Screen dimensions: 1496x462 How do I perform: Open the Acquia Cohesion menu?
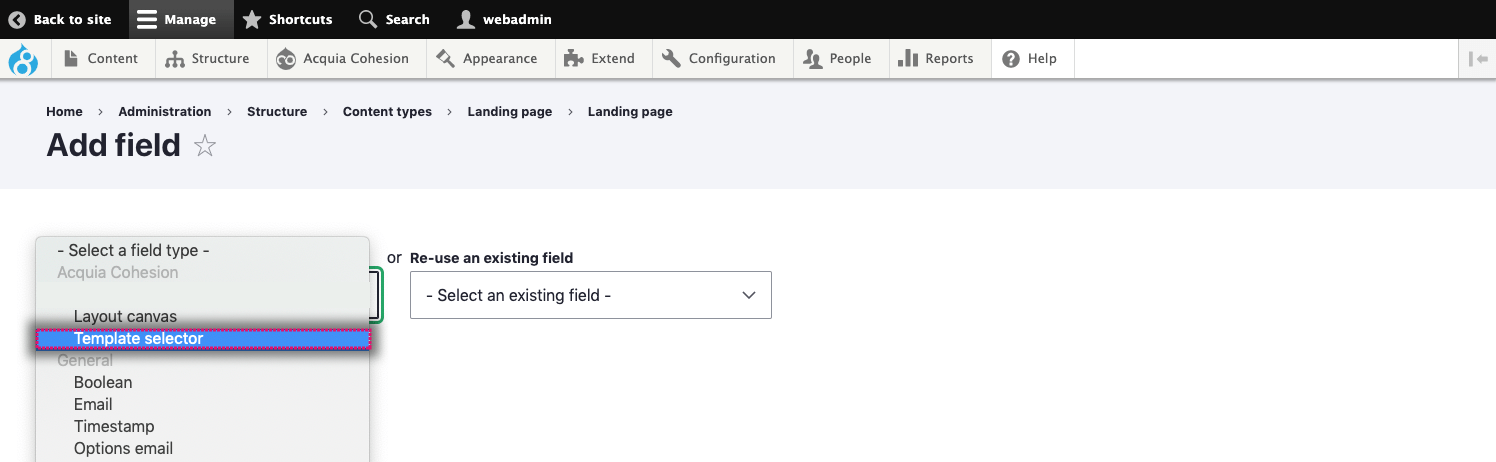pyautogui.click(x=343, y=59)
